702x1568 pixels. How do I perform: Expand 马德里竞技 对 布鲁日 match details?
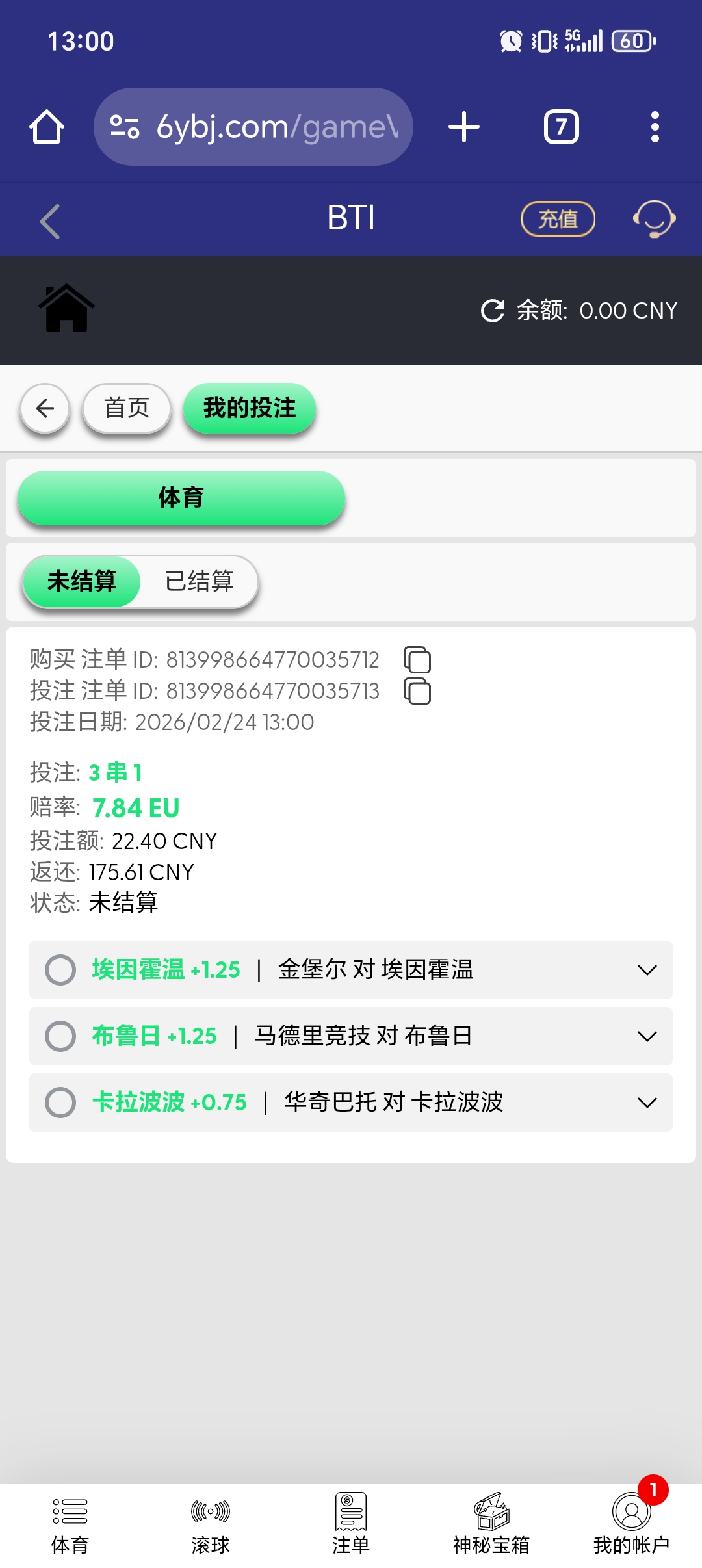point(647,1036)
